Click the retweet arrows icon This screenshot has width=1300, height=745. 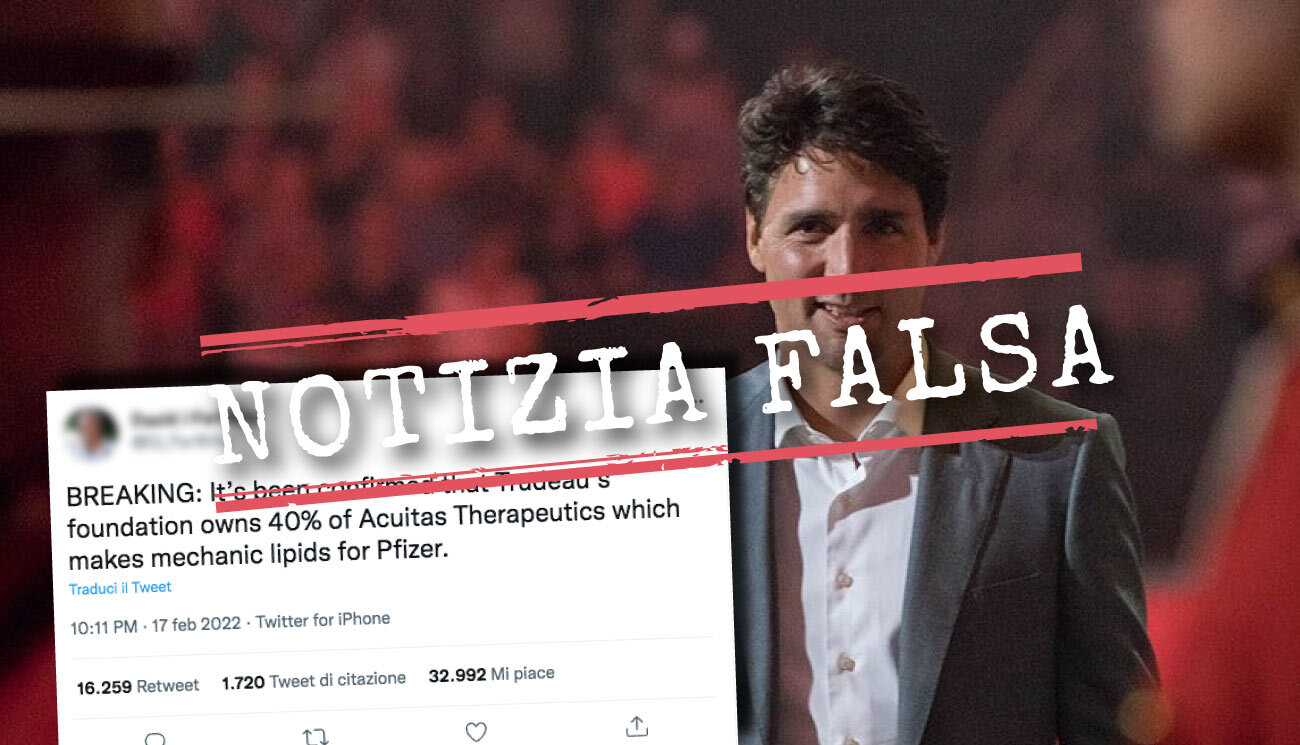316,736
